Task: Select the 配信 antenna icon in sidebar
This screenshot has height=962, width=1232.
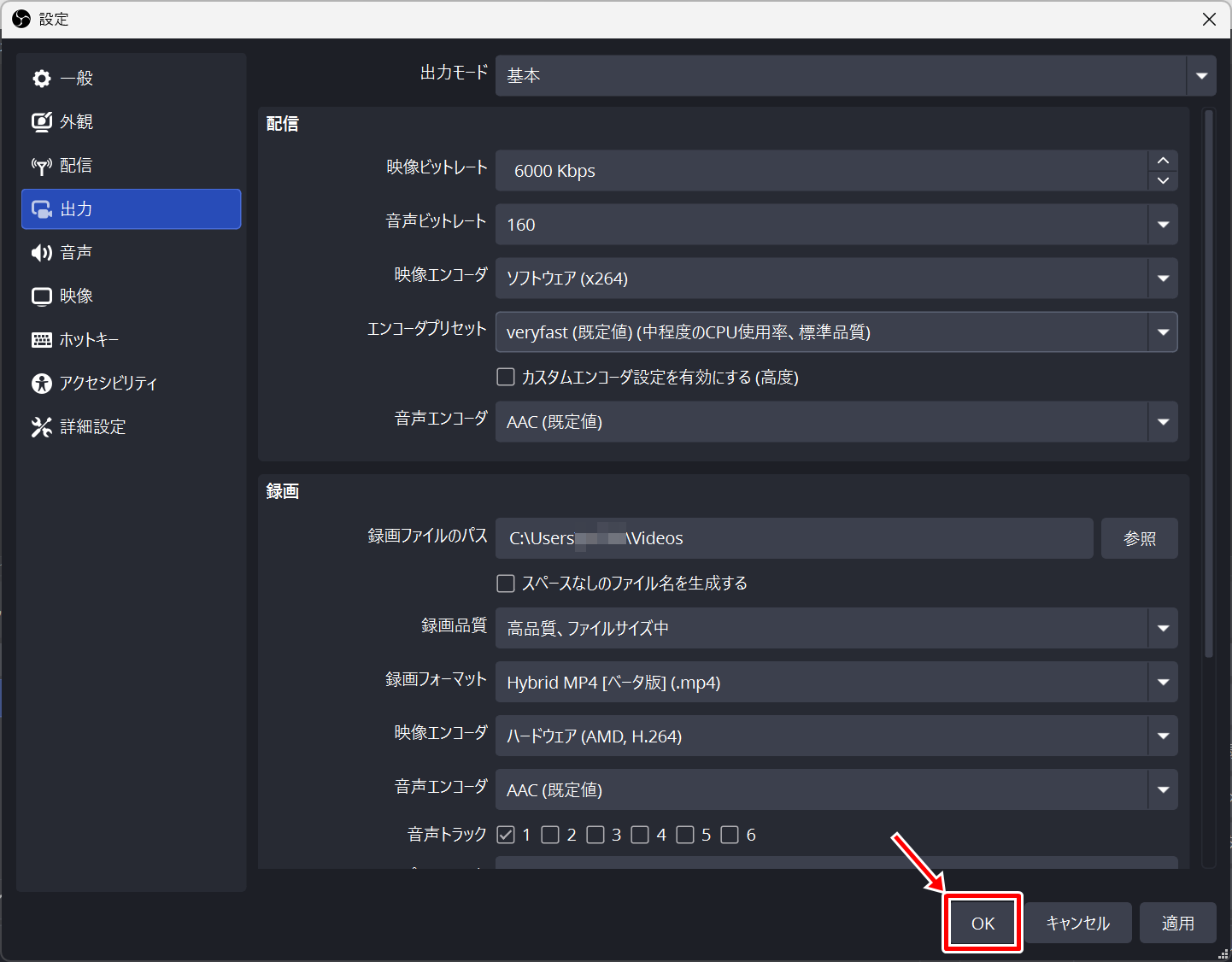Action: (41, 166)
